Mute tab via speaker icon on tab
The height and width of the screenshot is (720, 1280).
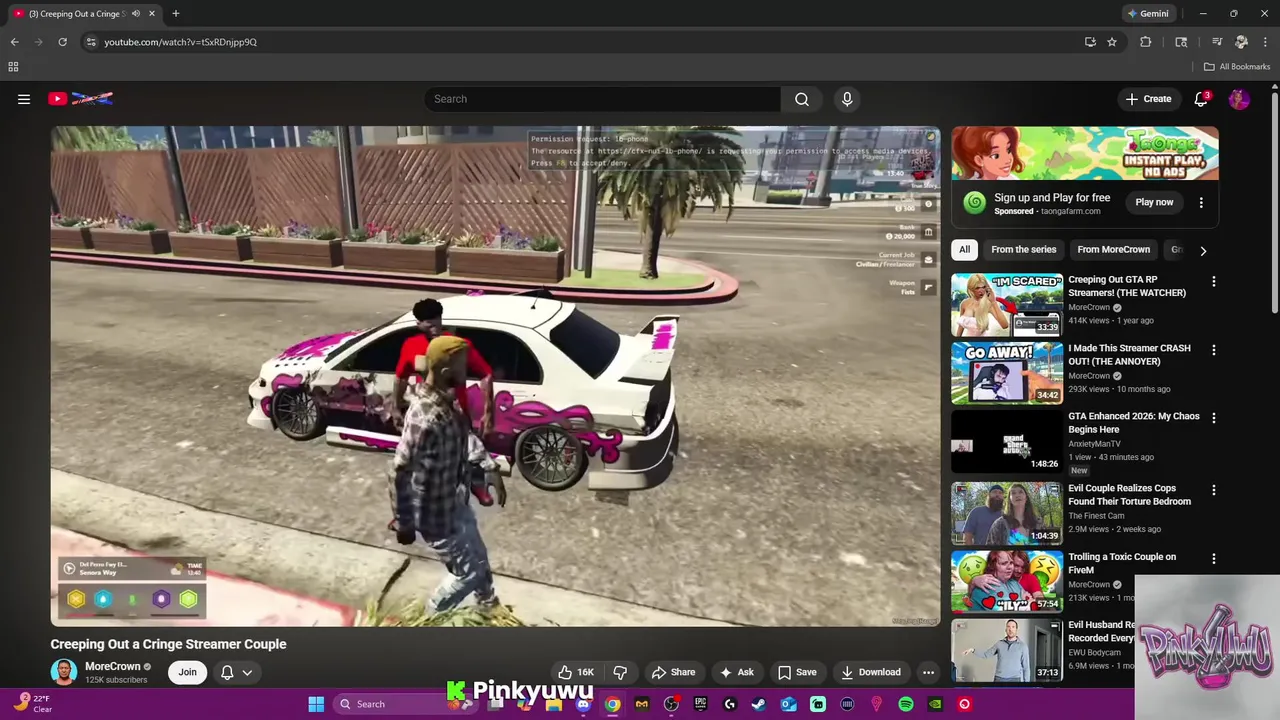pos(136,14)
